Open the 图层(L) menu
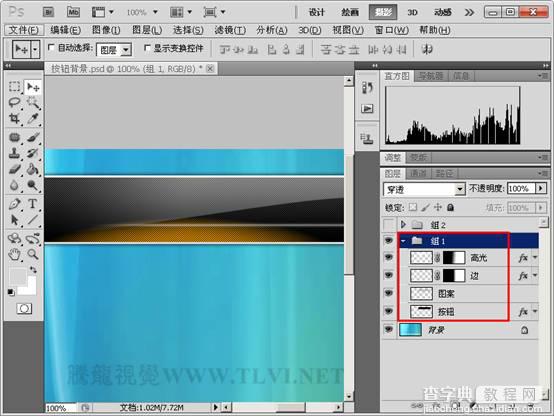This screenshot has height=416, width=554. 147,30
